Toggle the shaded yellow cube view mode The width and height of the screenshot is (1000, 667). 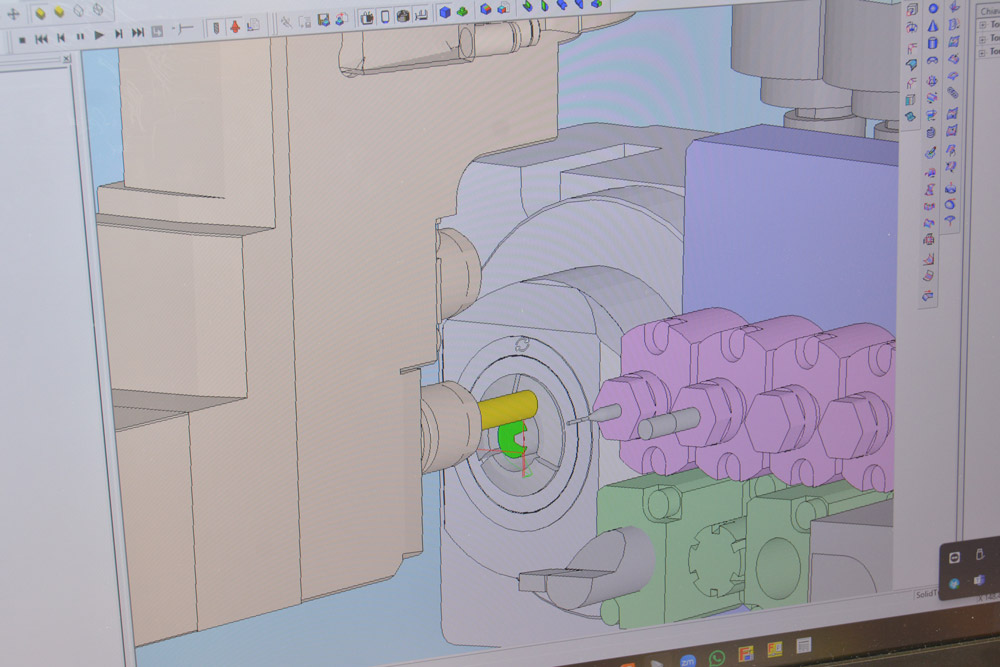(x=40, y=13)
